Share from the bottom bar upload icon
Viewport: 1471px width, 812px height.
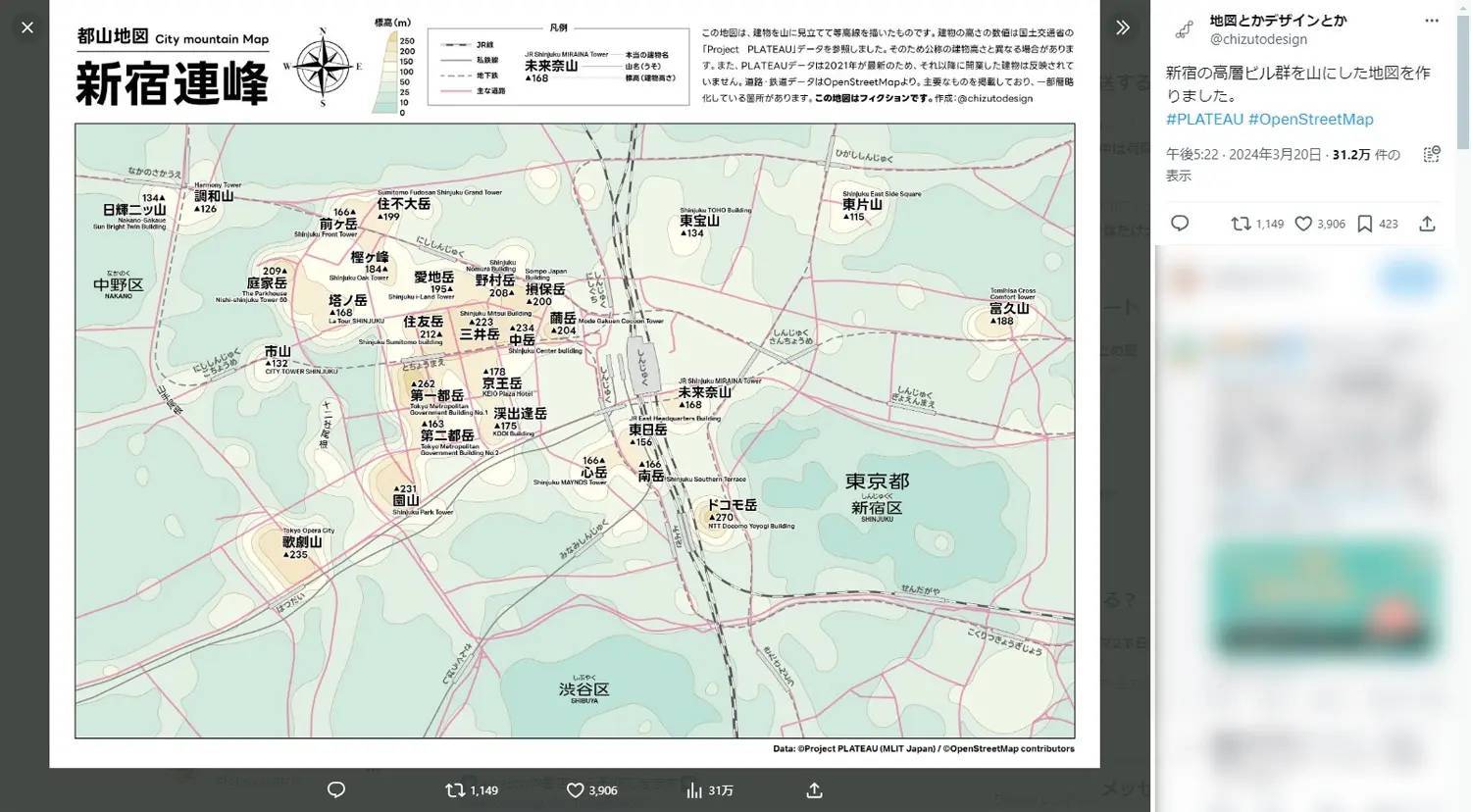pos(814,789)
